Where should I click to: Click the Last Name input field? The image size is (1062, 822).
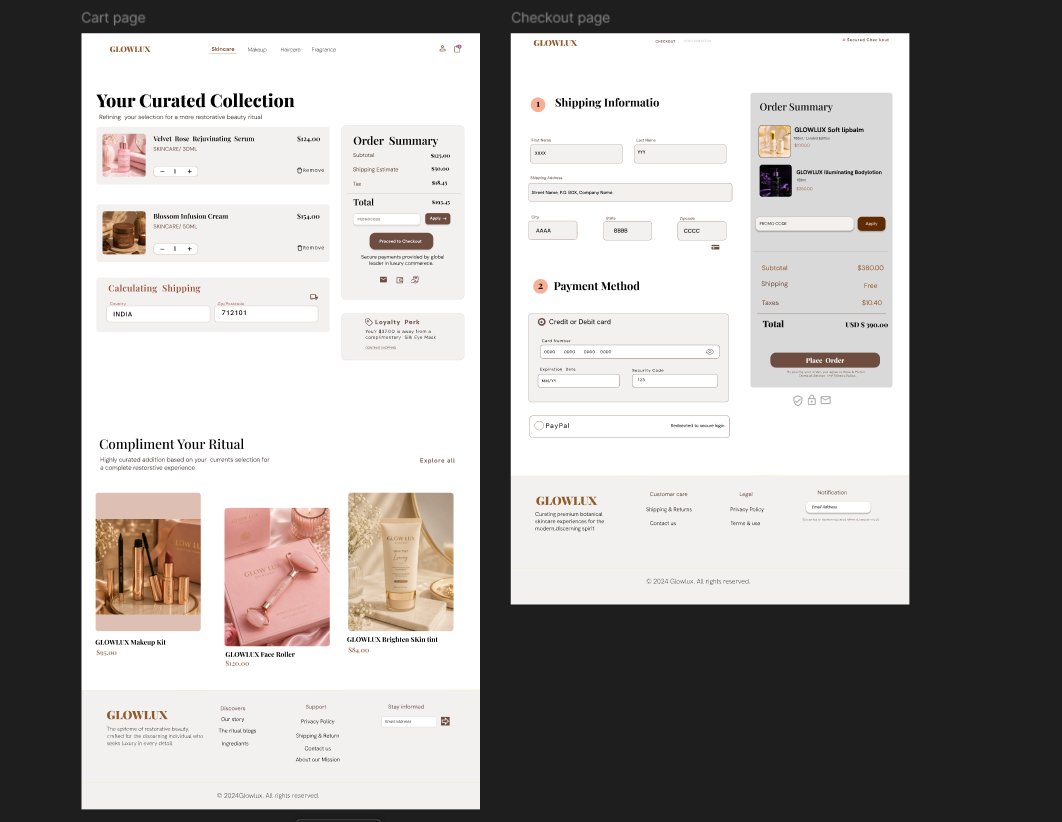[680, 154]
